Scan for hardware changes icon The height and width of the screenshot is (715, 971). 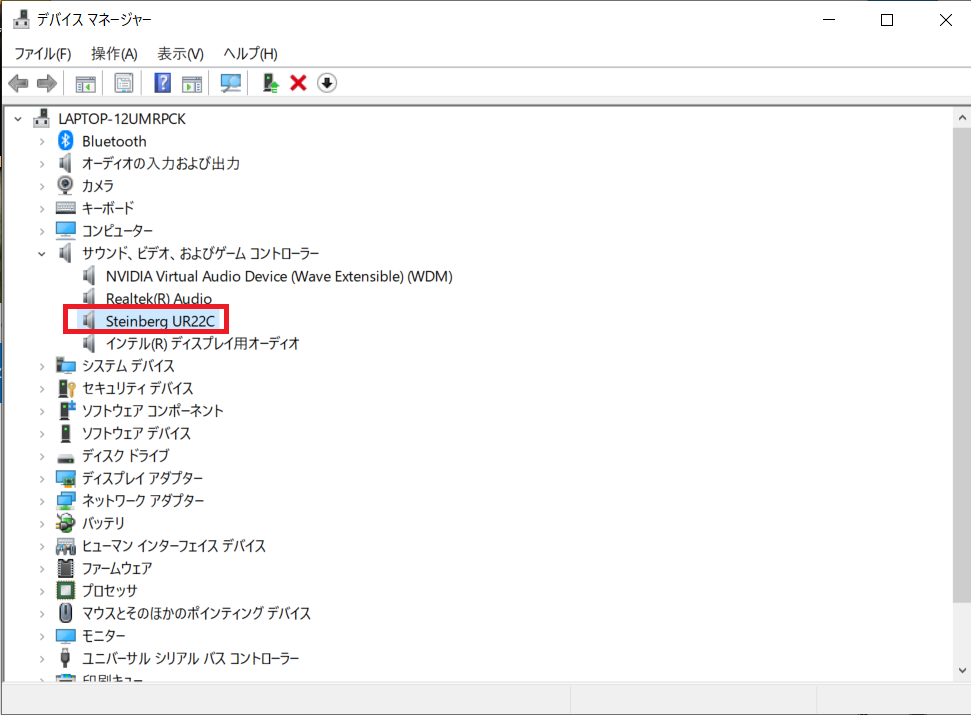230,83
